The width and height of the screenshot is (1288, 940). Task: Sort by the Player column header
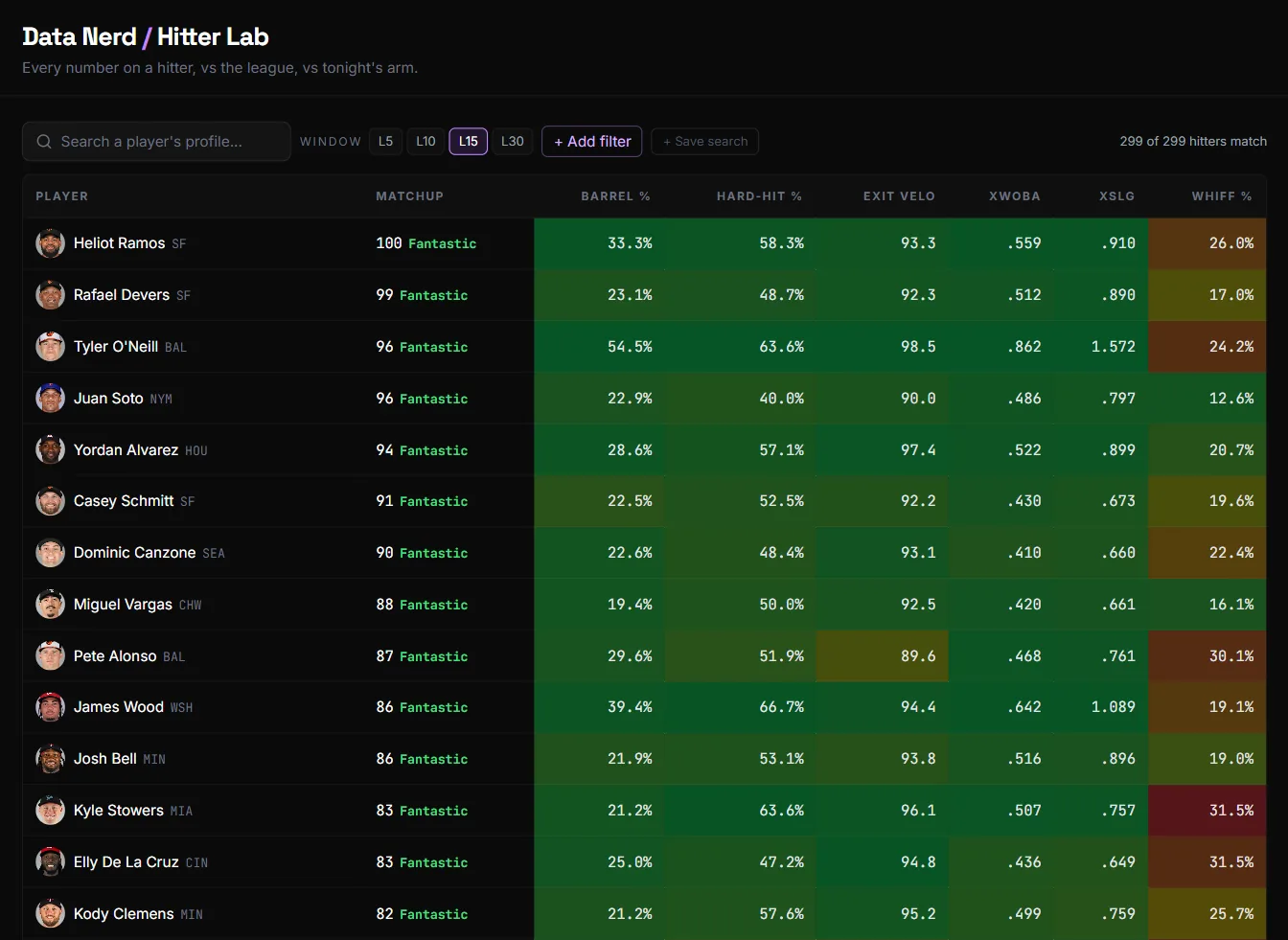[x=62, y=196]
